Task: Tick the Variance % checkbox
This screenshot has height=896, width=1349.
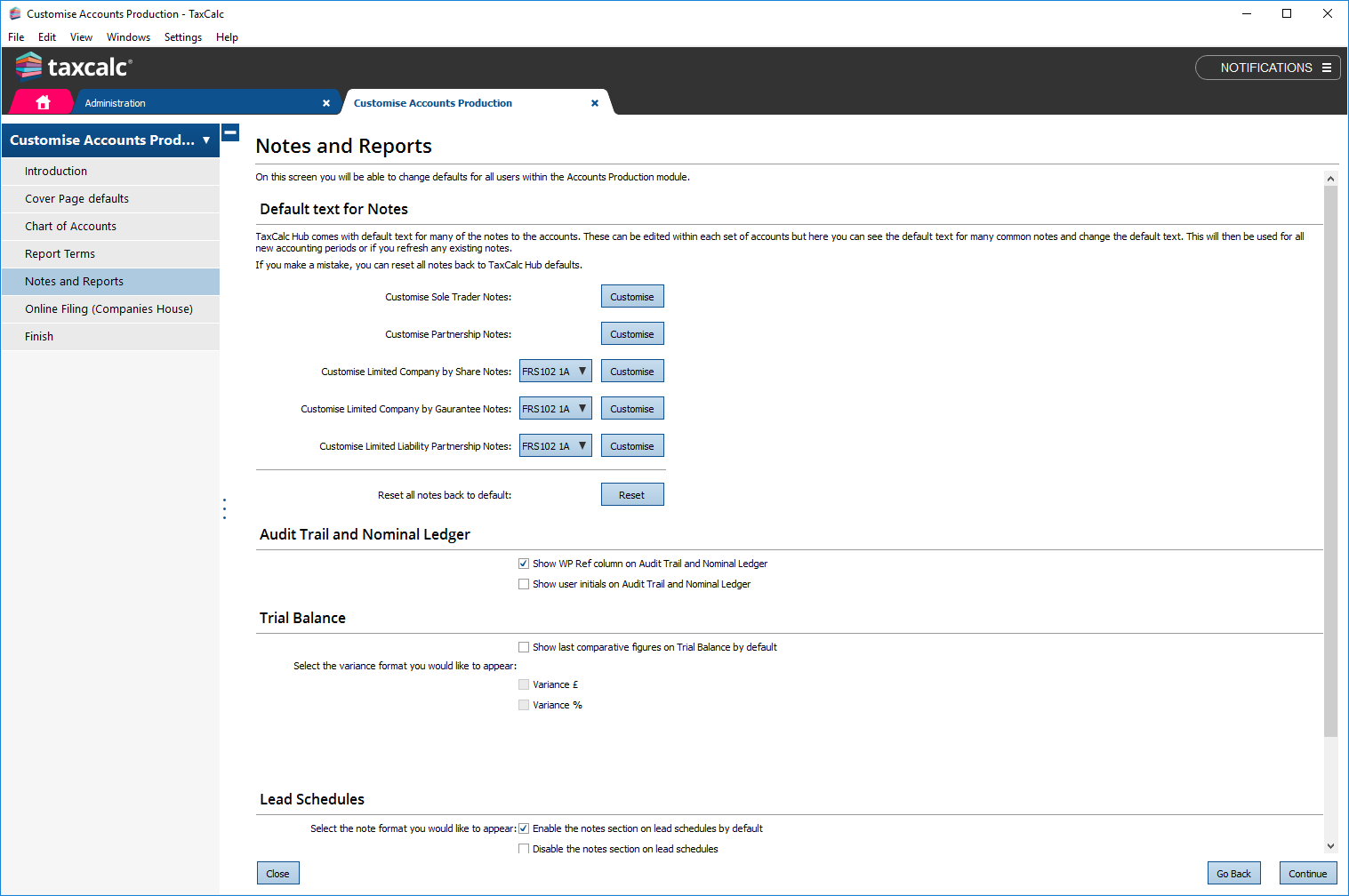Action: click(524, 705)
